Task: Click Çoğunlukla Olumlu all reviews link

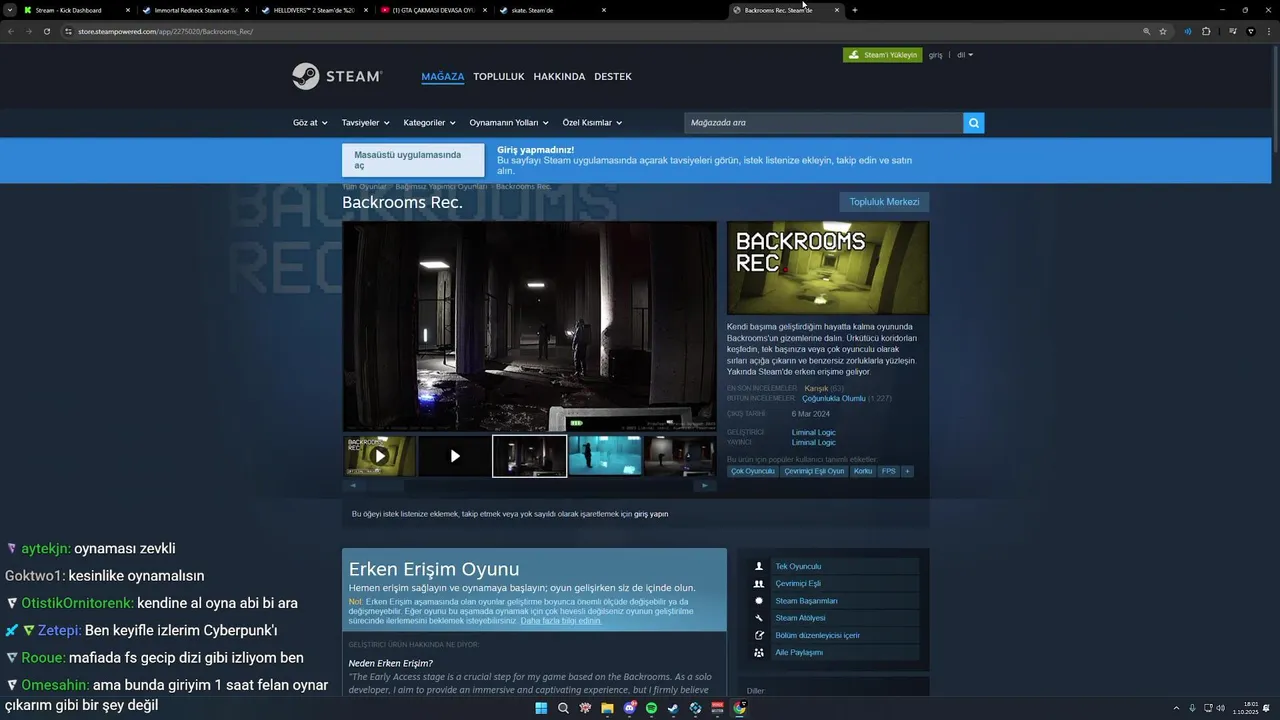Action: [833, 398]
